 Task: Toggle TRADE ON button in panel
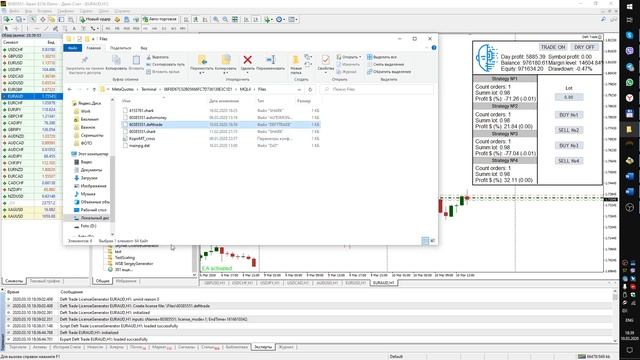(553, 47)
